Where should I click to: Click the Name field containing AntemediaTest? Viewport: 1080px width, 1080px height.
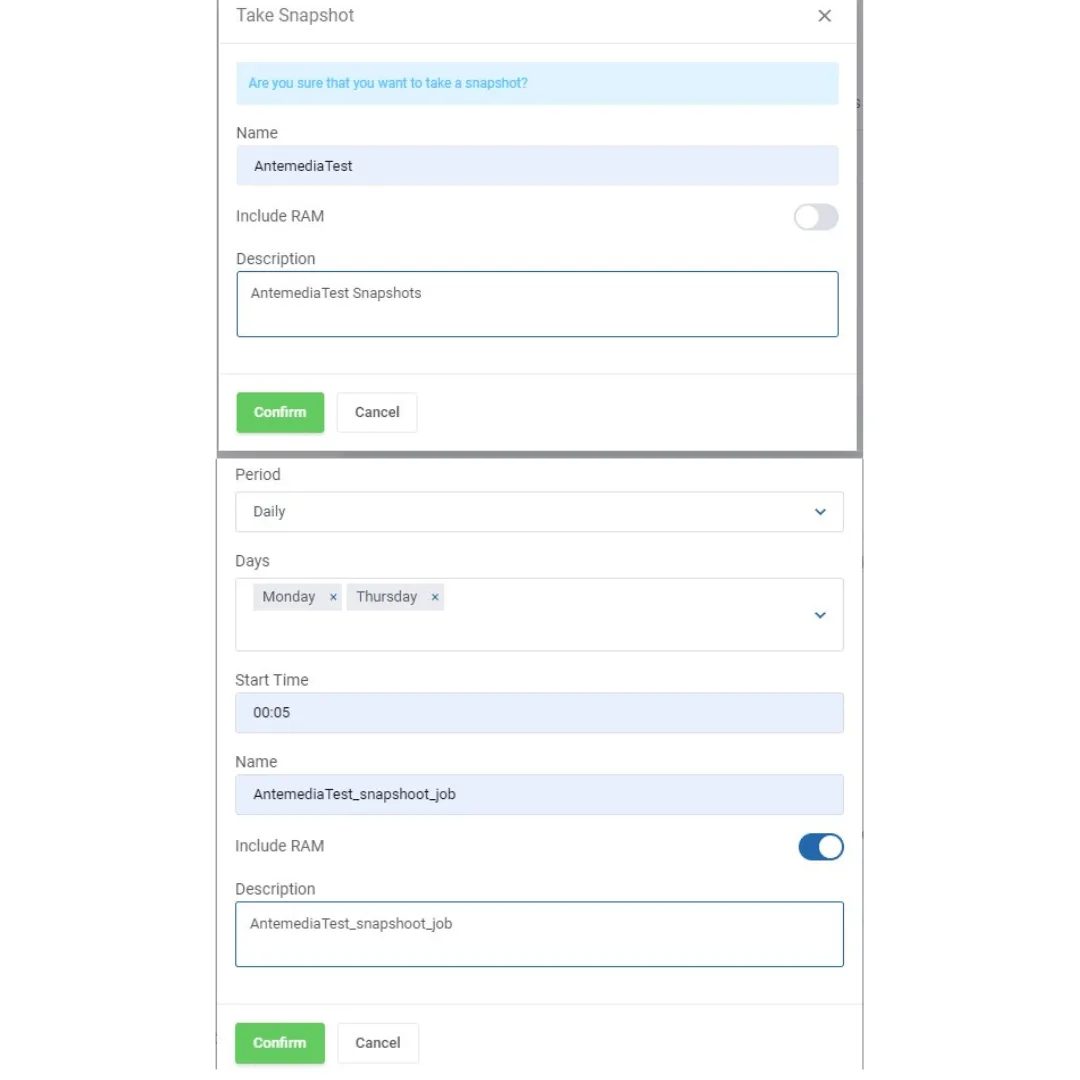(x=537, y=166)
